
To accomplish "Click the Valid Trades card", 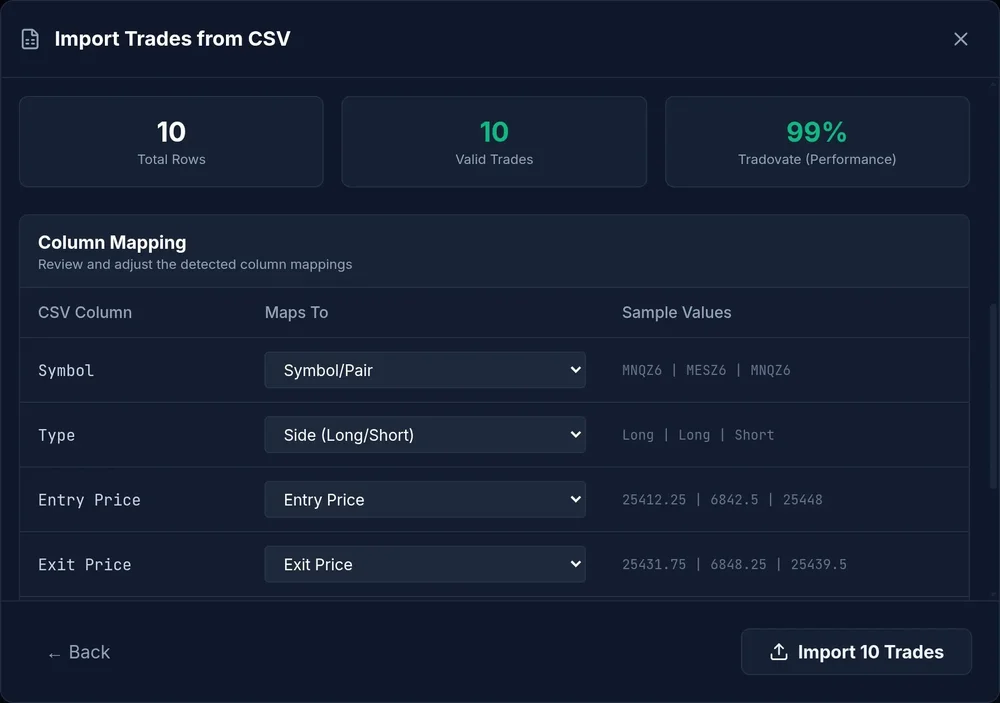I will click(x=494, y=142).
